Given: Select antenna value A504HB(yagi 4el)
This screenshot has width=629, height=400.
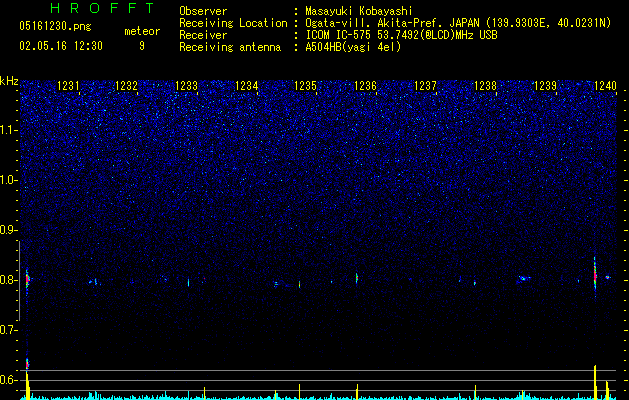Looking at the screenshot, I should 353,47.
